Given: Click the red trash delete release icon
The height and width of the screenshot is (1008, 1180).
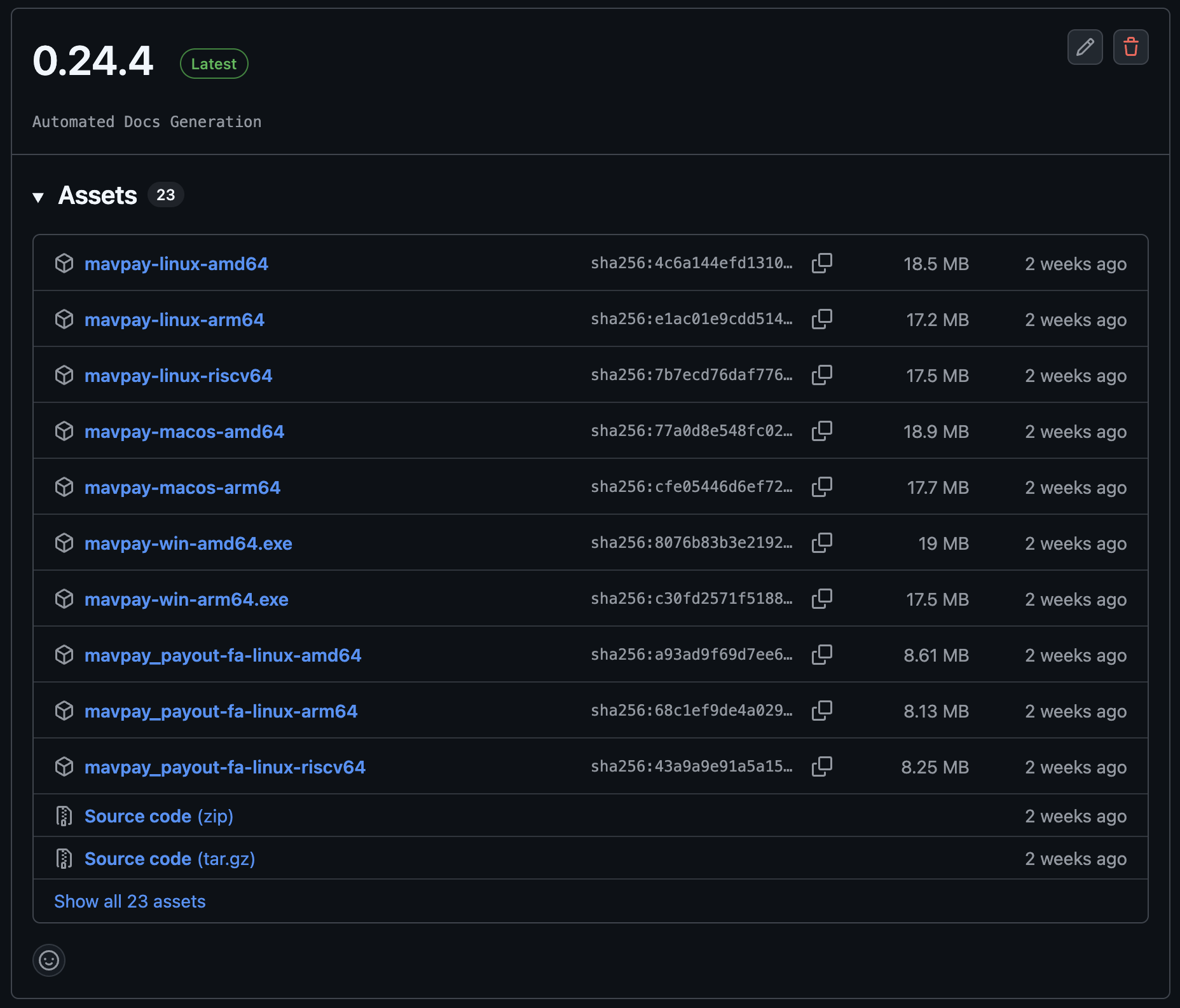Looking at the screenshot, I should [1130, 47].
